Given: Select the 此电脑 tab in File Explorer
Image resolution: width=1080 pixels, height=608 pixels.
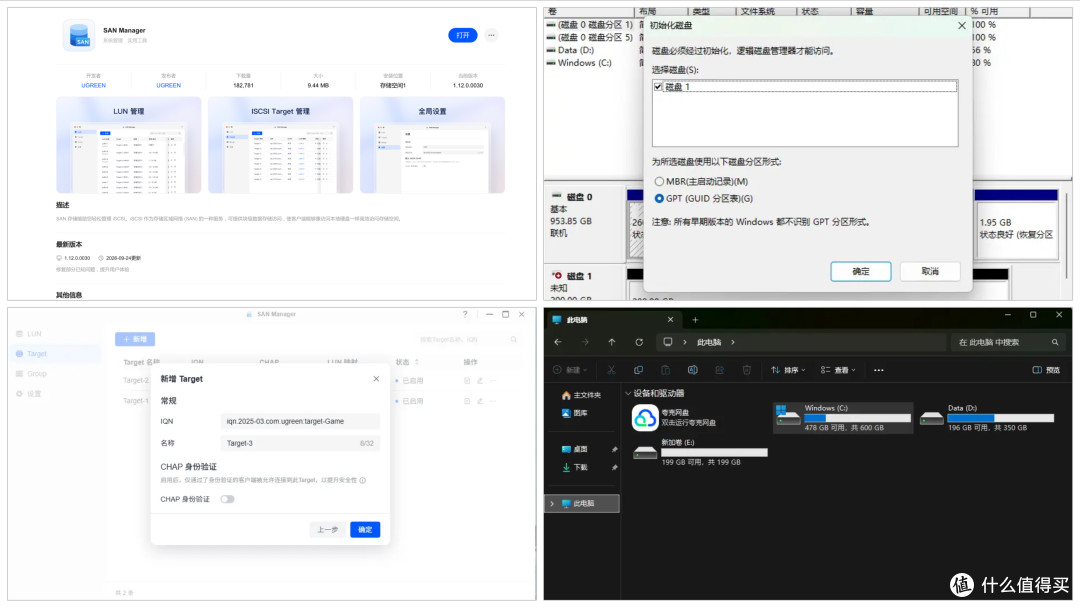Looking at the screenshot, I should tap(613, 319).
